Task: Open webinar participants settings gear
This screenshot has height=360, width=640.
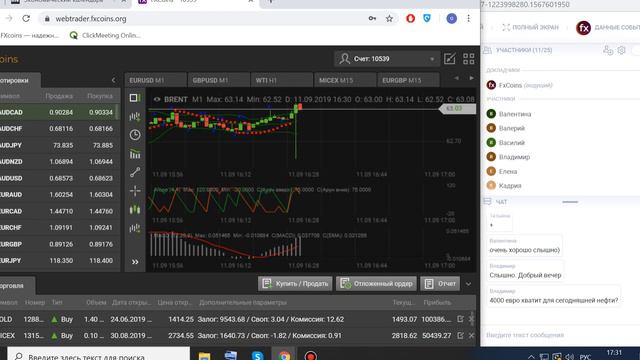Action: click(x=621, y=50)
